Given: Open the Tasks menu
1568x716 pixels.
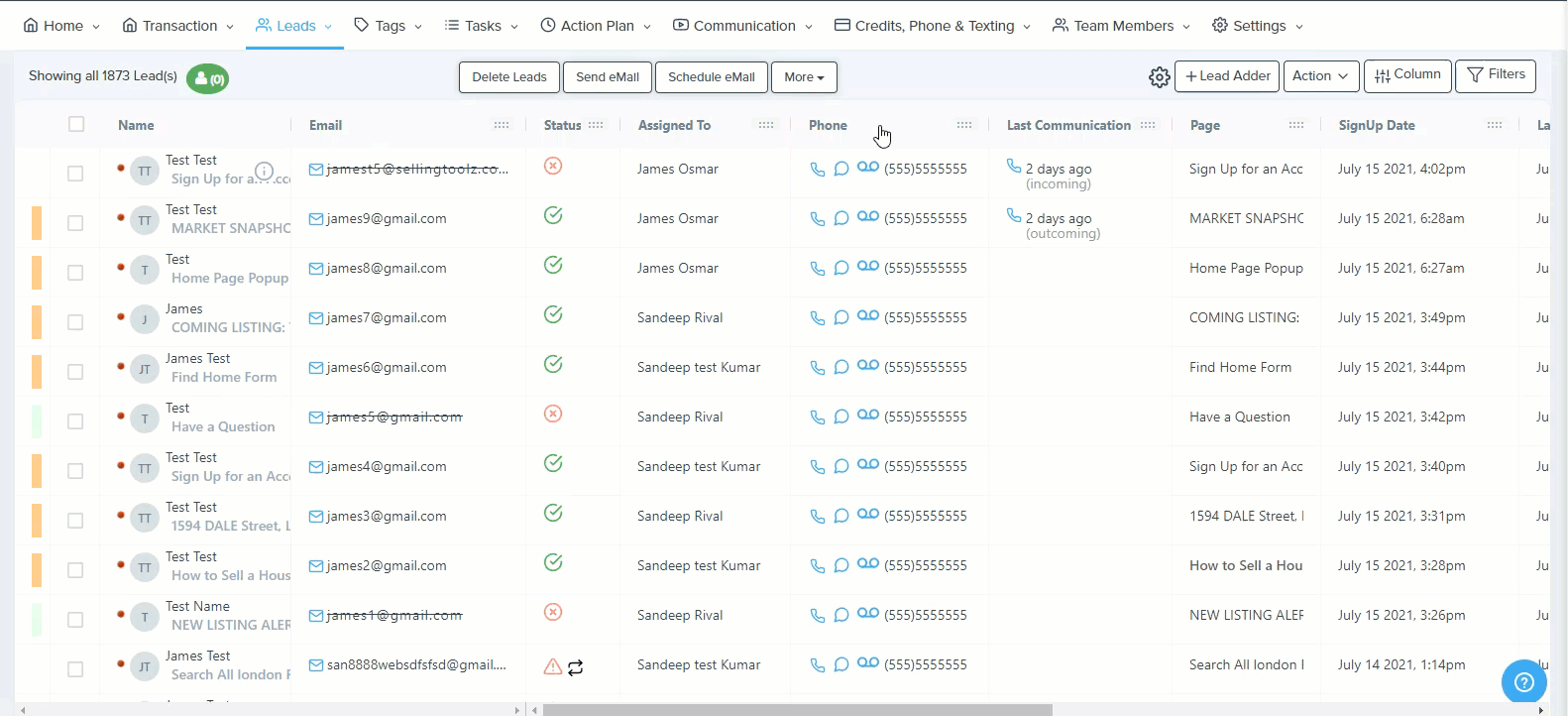Looking at the screenshot, I should pos(481,26).
